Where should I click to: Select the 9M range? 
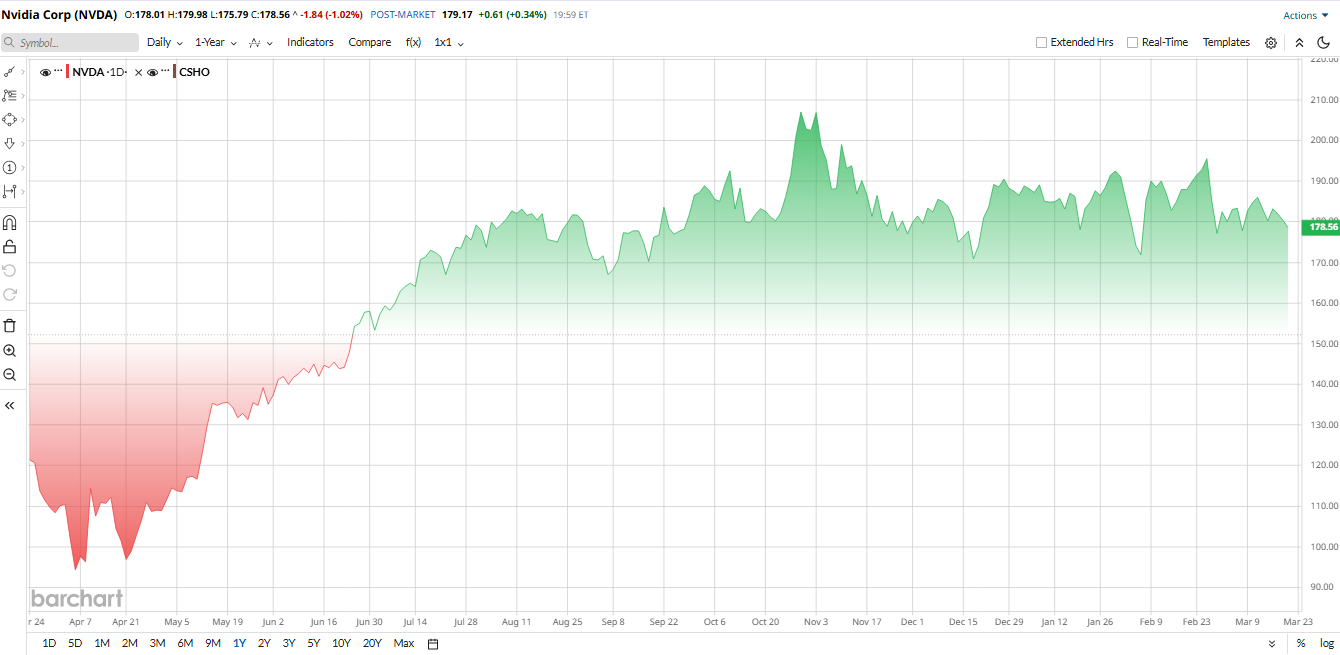(x=213, y=643)
